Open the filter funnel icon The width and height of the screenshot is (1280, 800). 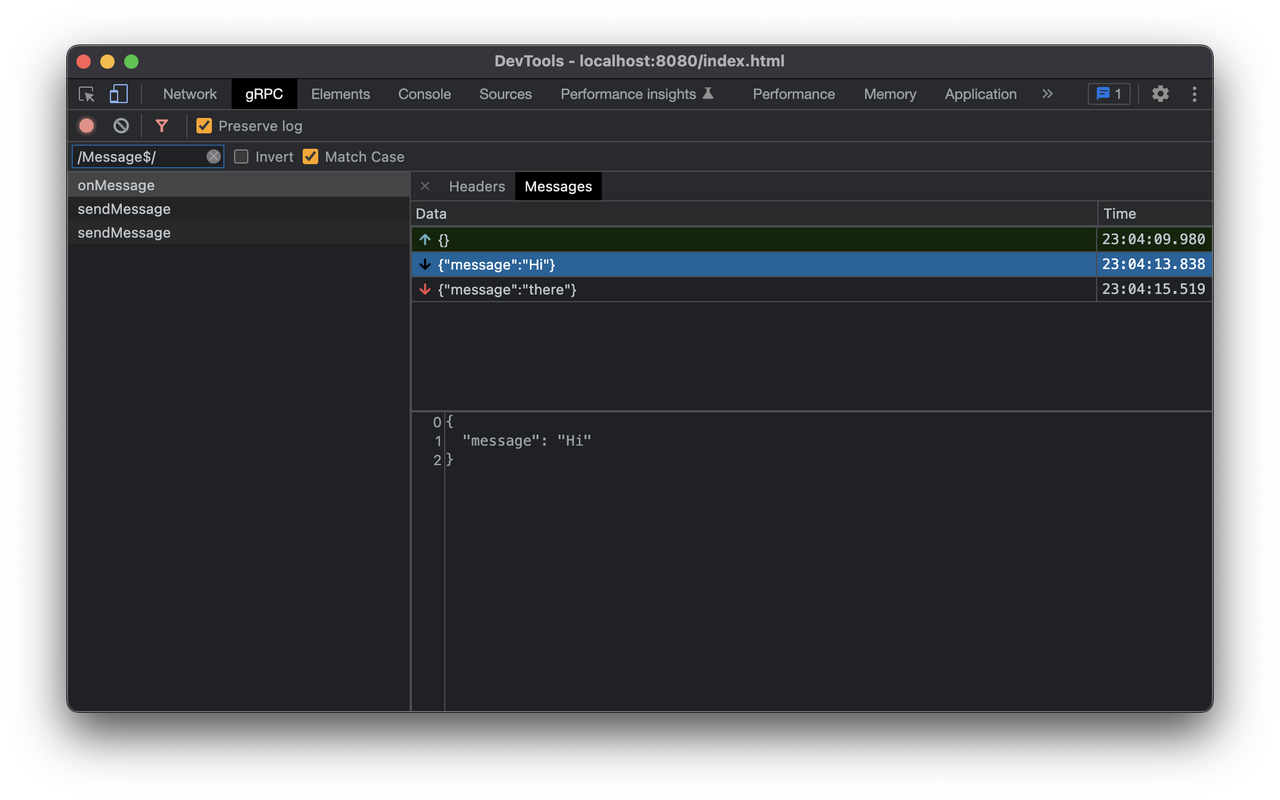[x=162, y=125]
